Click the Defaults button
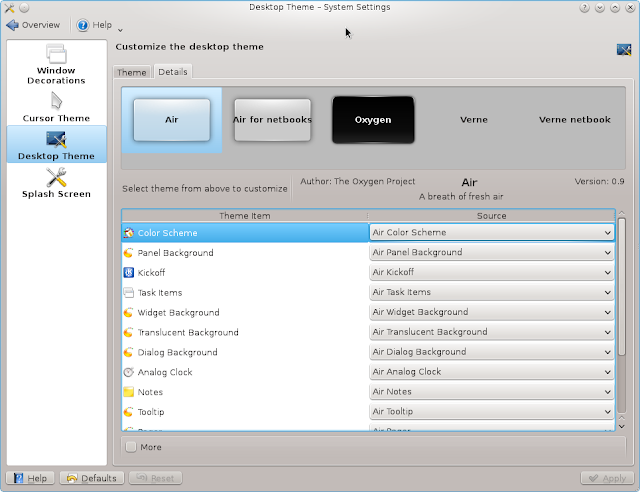 coord(92,478)
